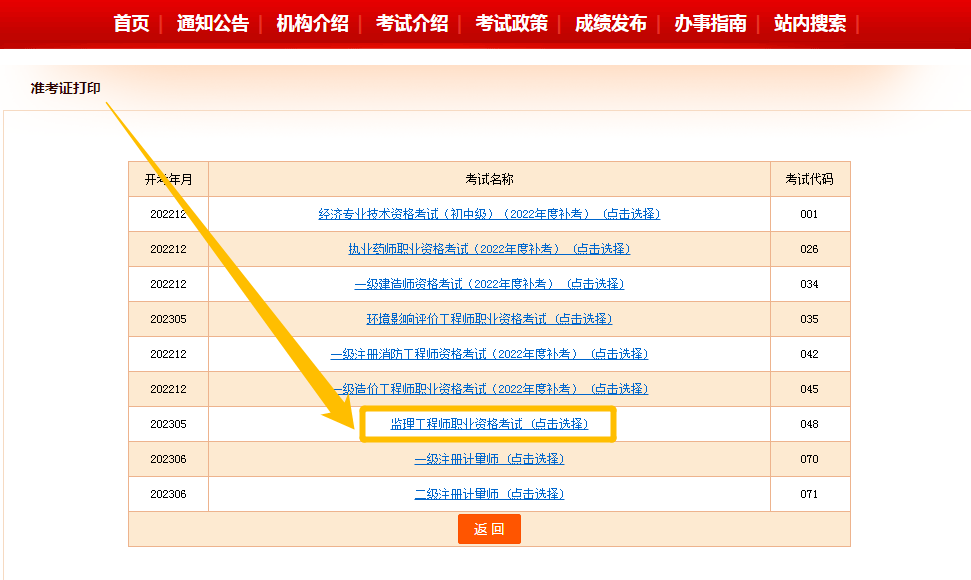Click exam code 001 cell
The height and width of the screenshot is (580, 971).
[x=809, y=214]
